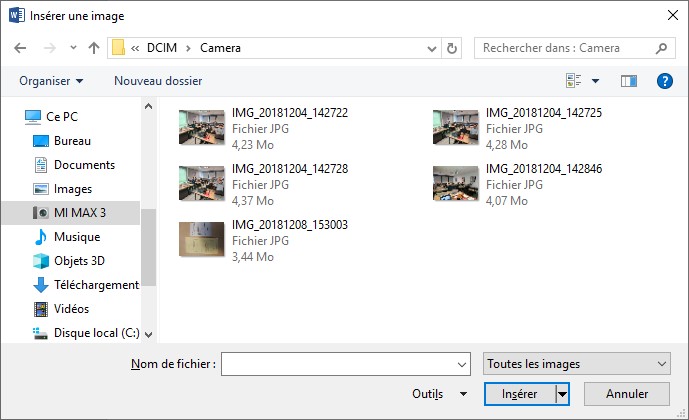Select MI MAX 3 device in sidebar

click(79, 213)
